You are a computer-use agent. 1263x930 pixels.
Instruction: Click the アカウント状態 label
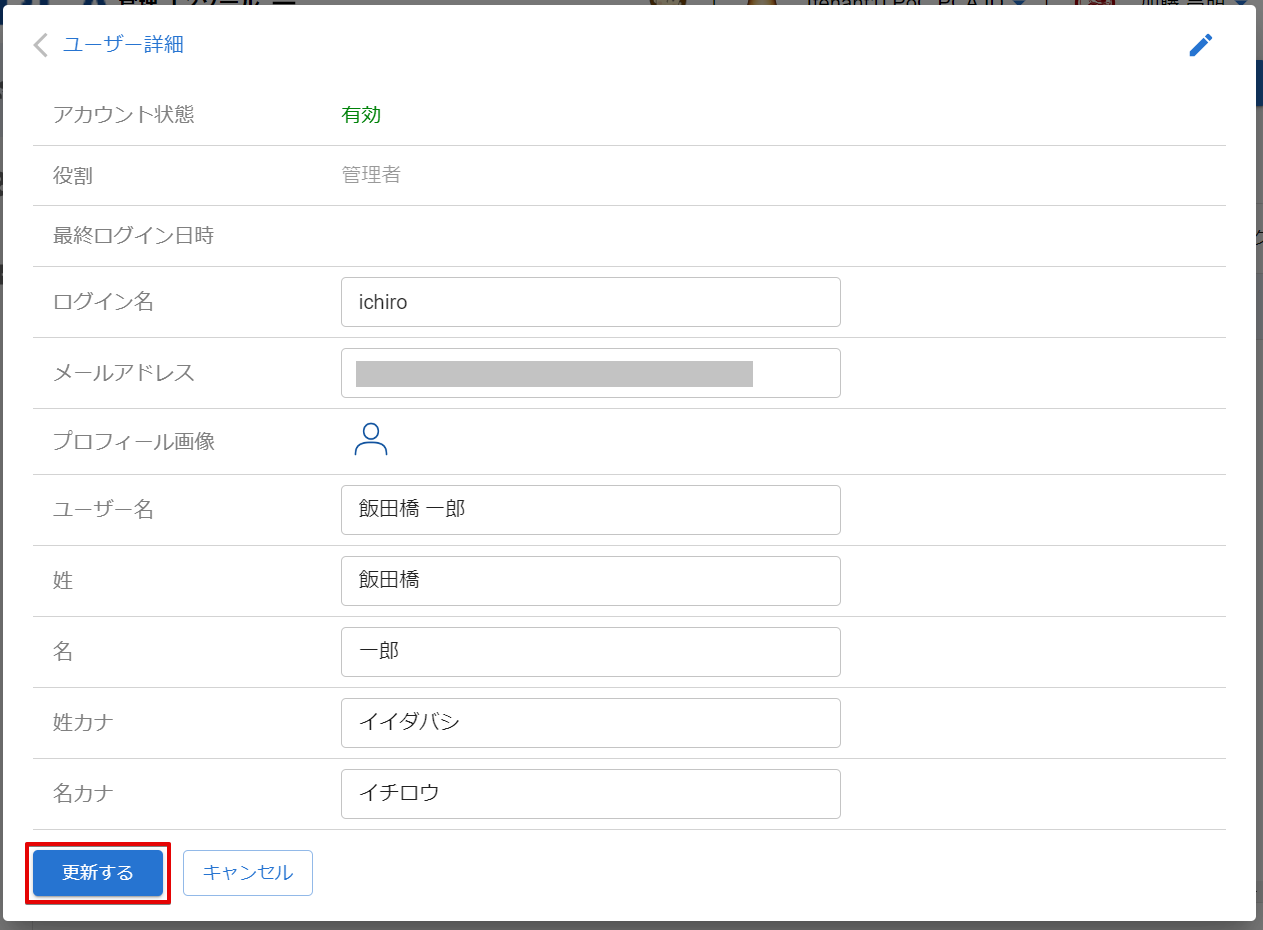pyautogui.click(x=124, y=115)
